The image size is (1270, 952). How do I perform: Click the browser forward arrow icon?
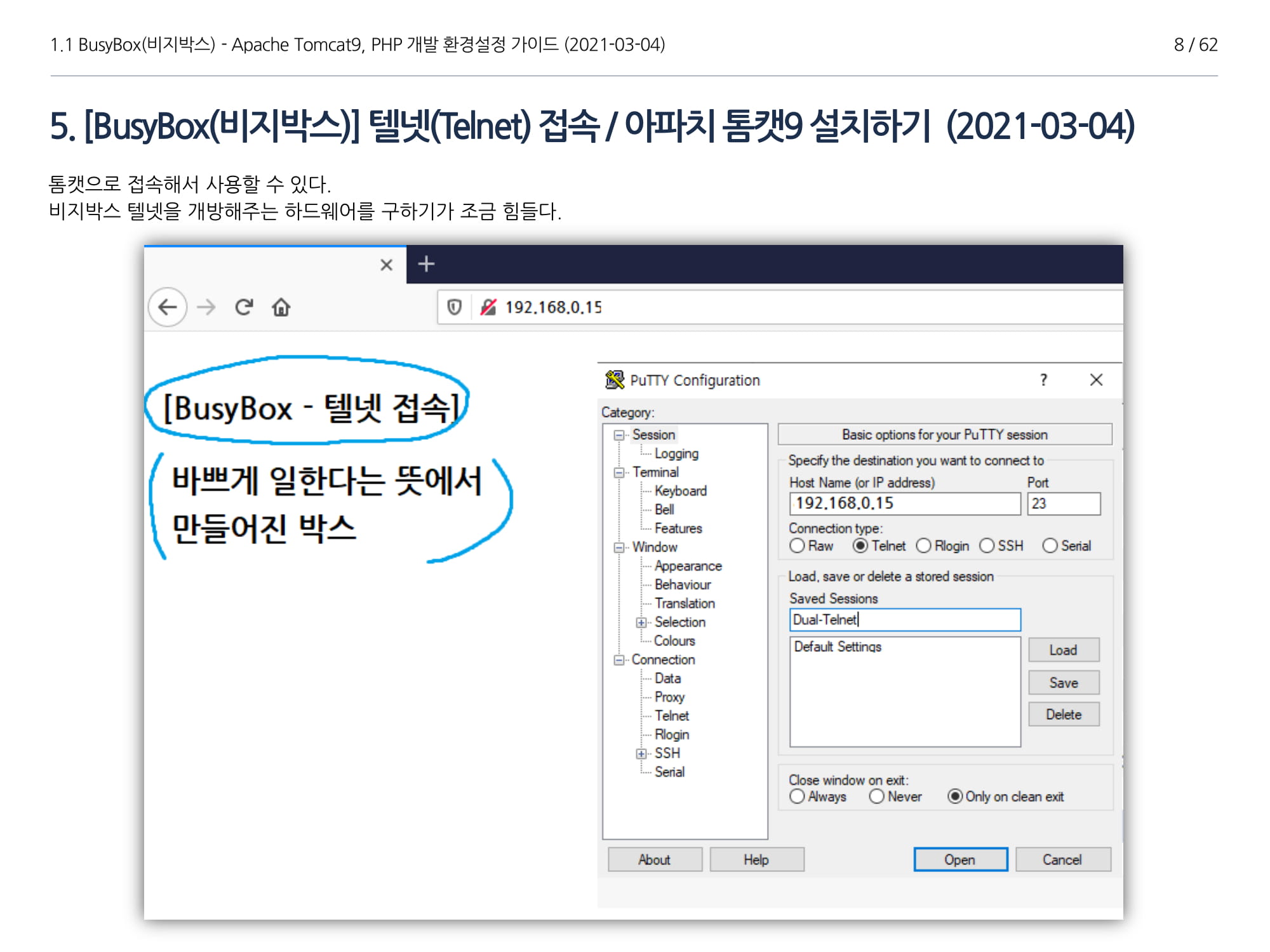[x=206, y=307]
